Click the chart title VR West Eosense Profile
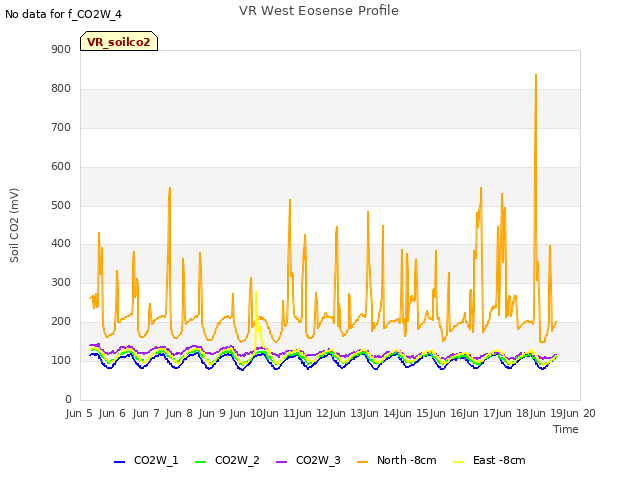Viewport: 640px width, 480px height. [319, 11]
